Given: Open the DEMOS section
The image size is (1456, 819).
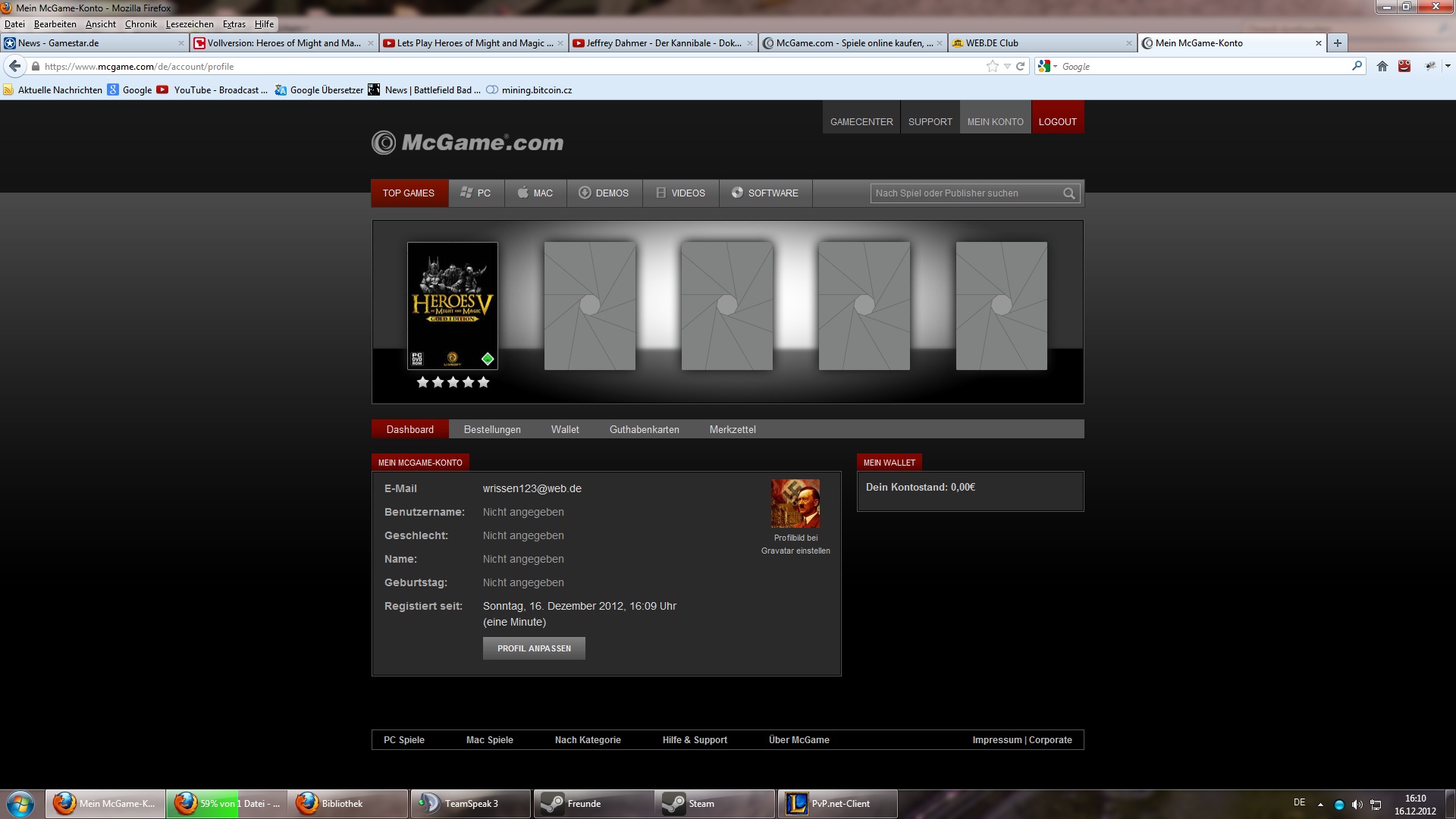Looking at the screenshot, I should (604, 193).
